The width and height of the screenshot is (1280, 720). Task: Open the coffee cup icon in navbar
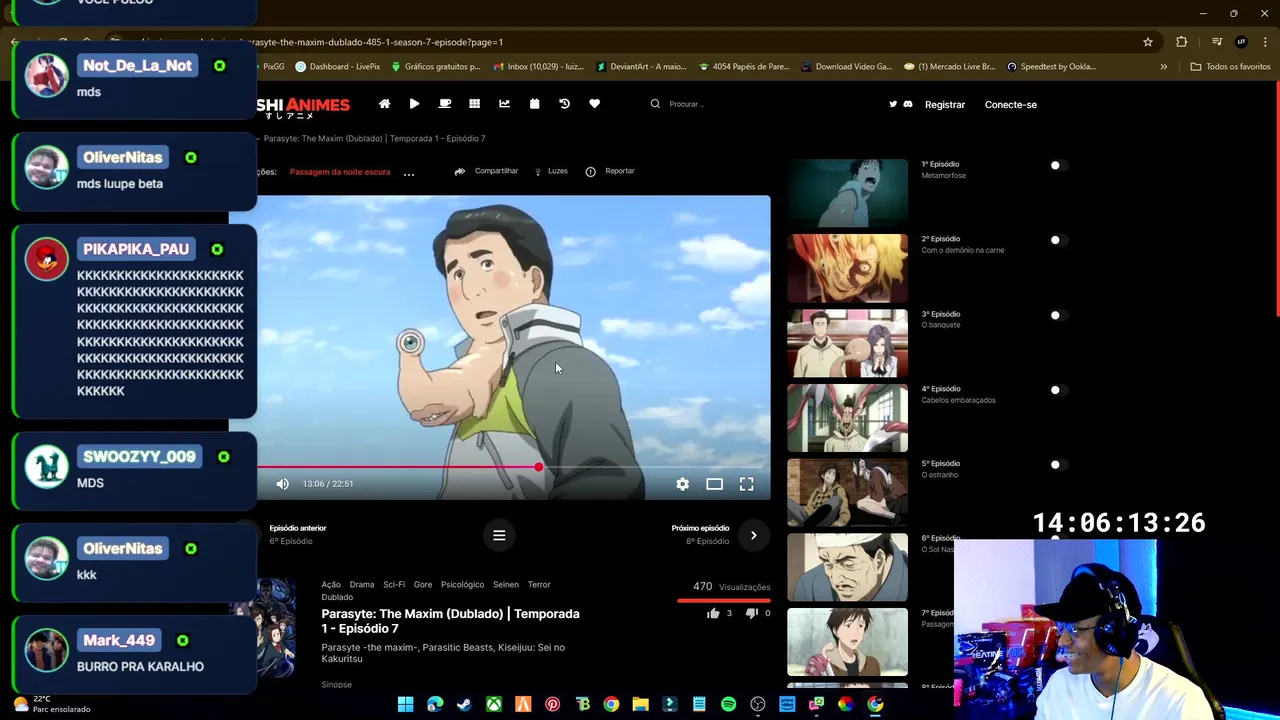click(x=445, y=104)
